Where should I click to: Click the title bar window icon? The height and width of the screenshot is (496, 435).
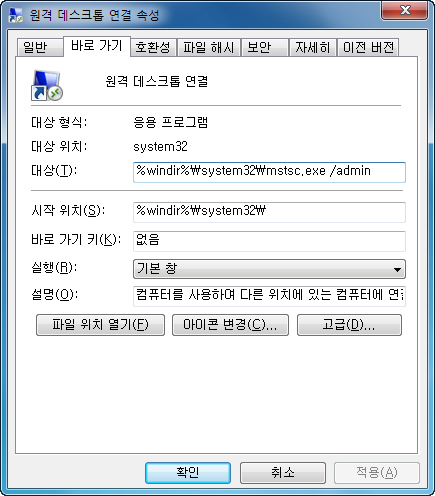point(16,15)
